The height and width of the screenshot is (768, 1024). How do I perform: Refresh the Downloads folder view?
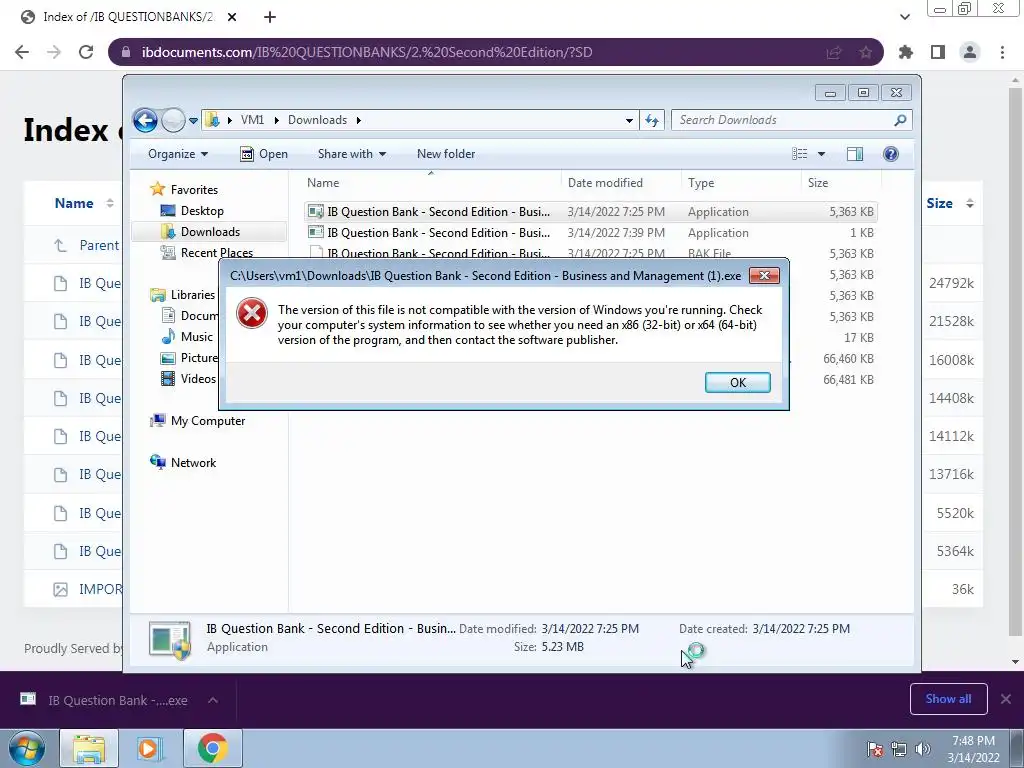(652, 120)
